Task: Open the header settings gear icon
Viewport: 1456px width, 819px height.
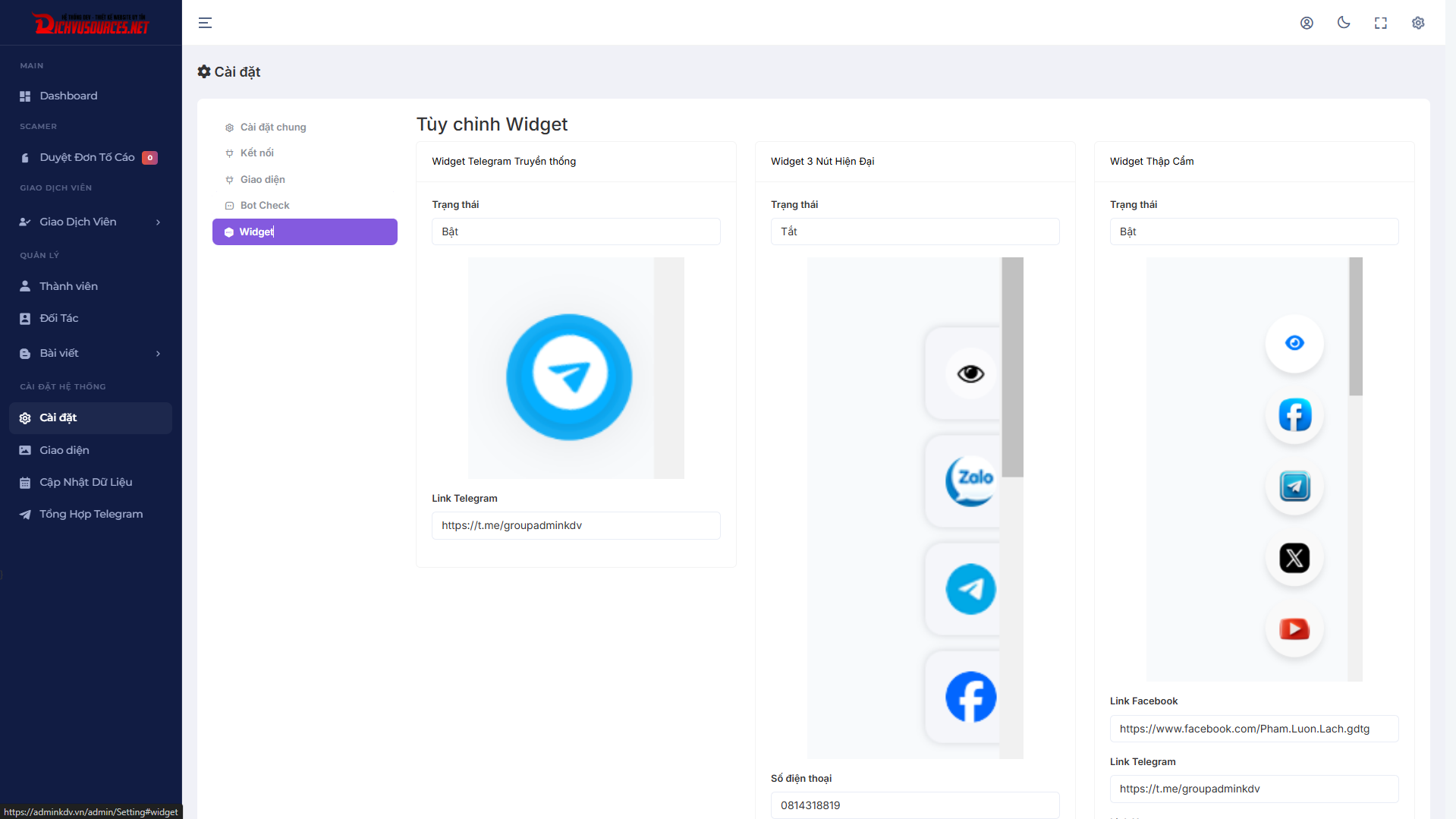Action: tap(1418, 23)
